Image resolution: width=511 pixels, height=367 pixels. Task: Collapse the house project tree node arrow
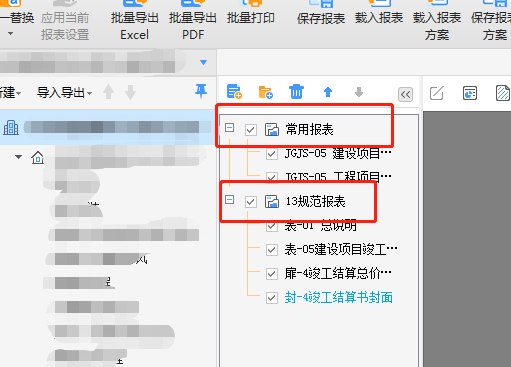tap(18, 156)
